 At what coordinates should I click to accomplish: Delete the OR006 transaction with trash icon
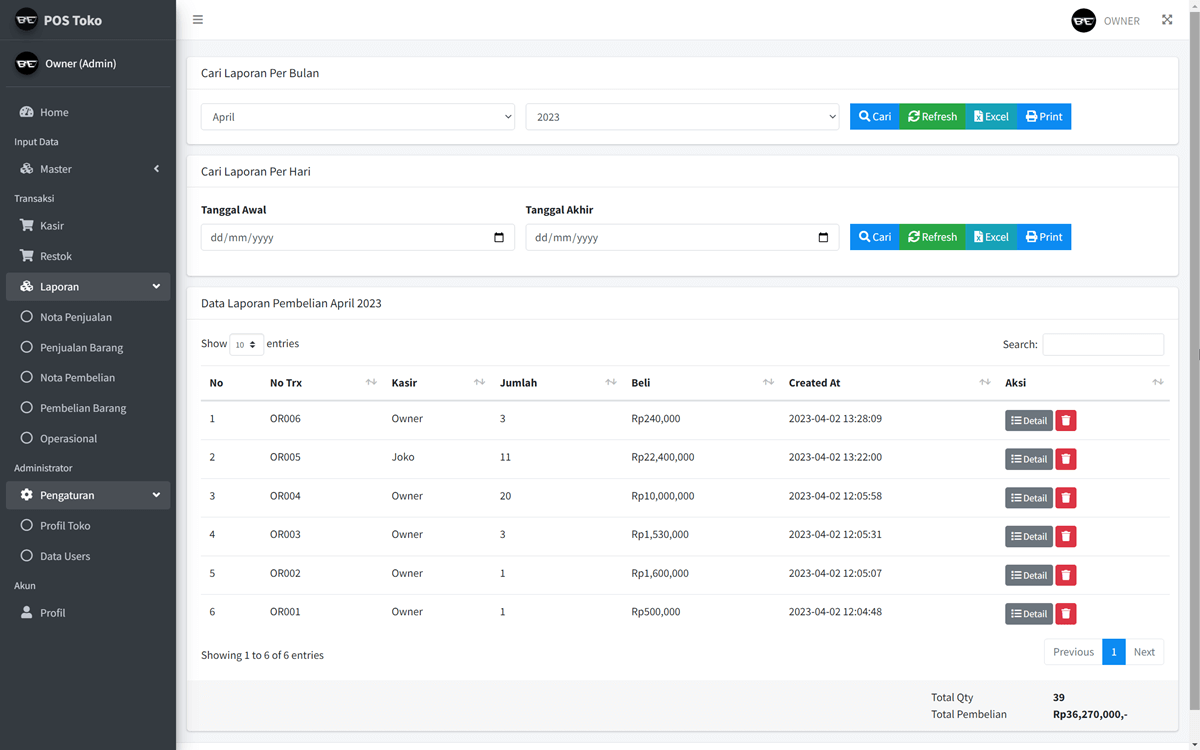1065,420
